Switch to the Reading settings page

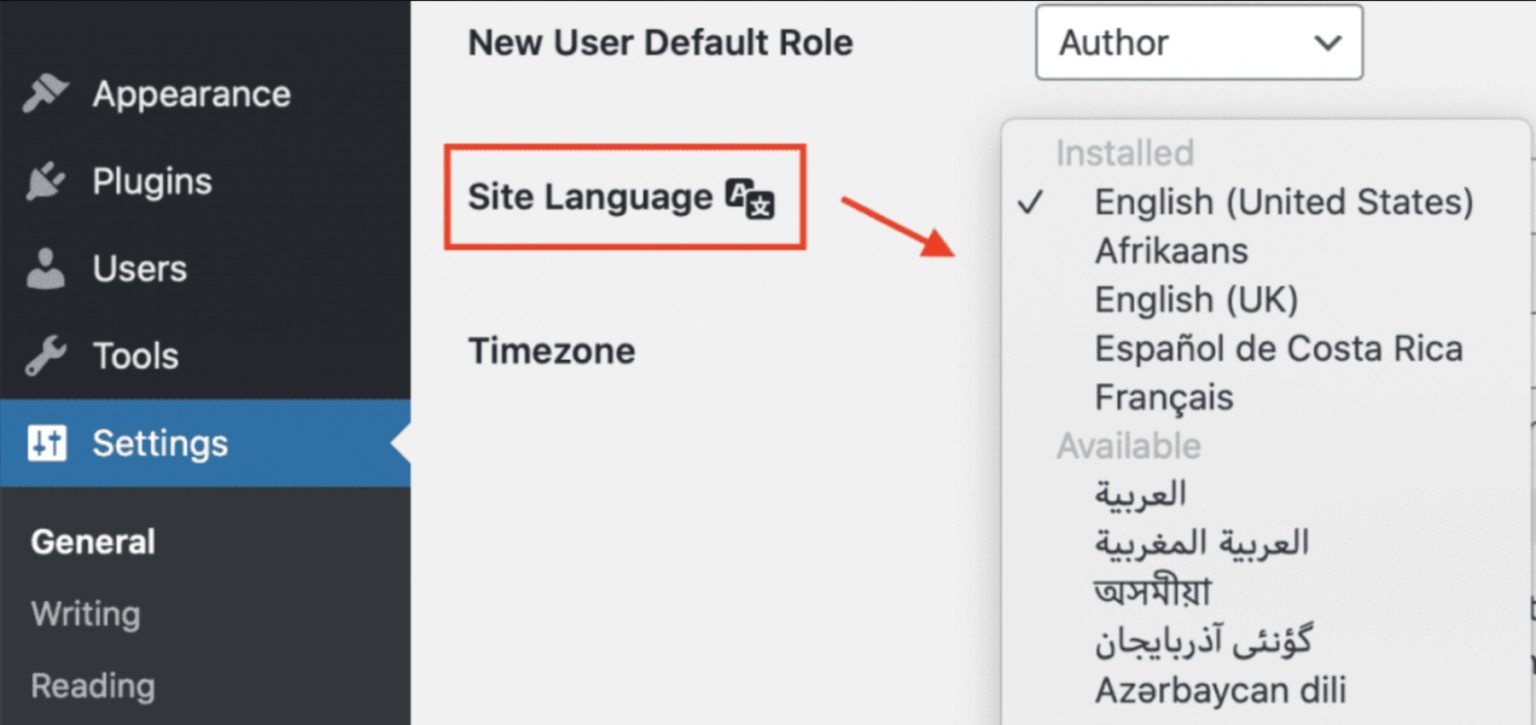[92, 685]
